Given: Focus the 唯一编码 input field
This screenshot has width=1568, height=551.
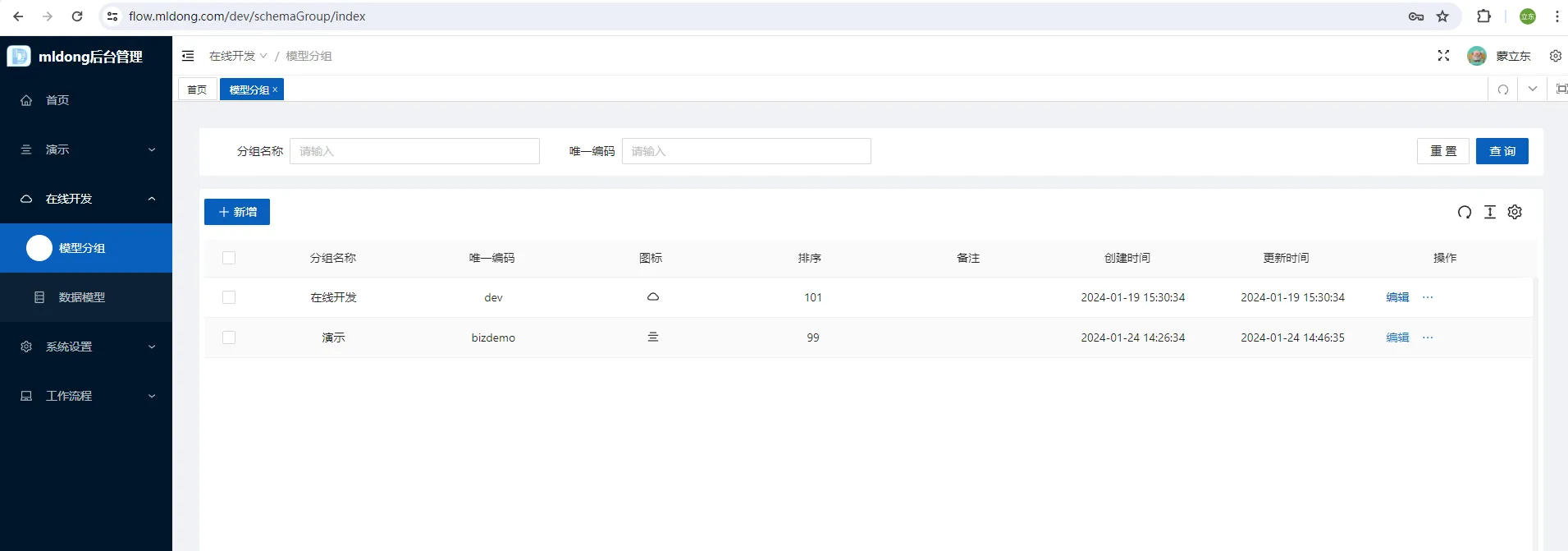Looking at the screenshot, I should [747, 151].
